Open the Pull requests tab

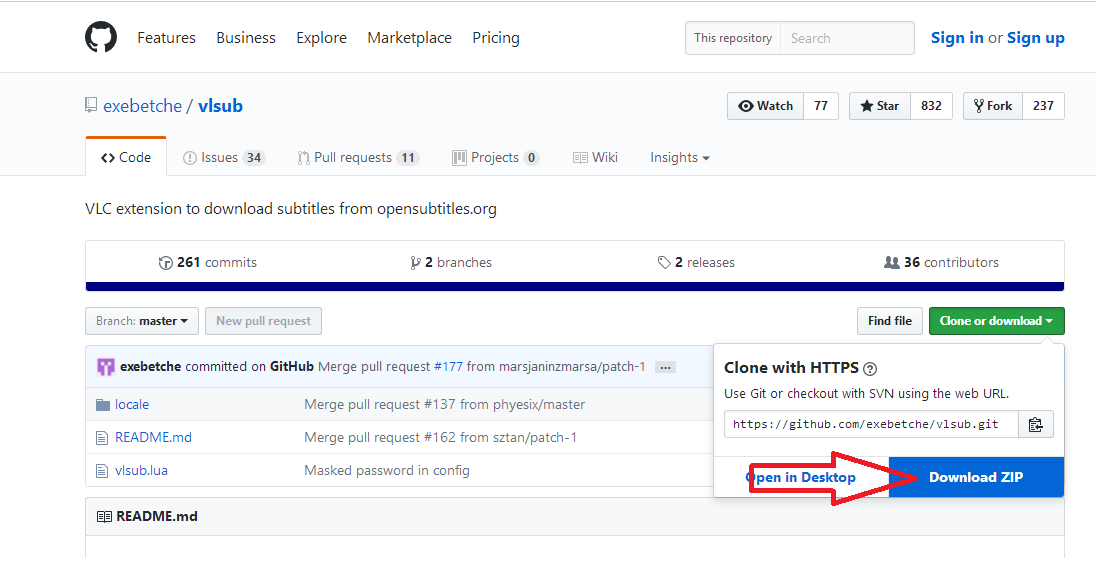click(x=358, y=158)
